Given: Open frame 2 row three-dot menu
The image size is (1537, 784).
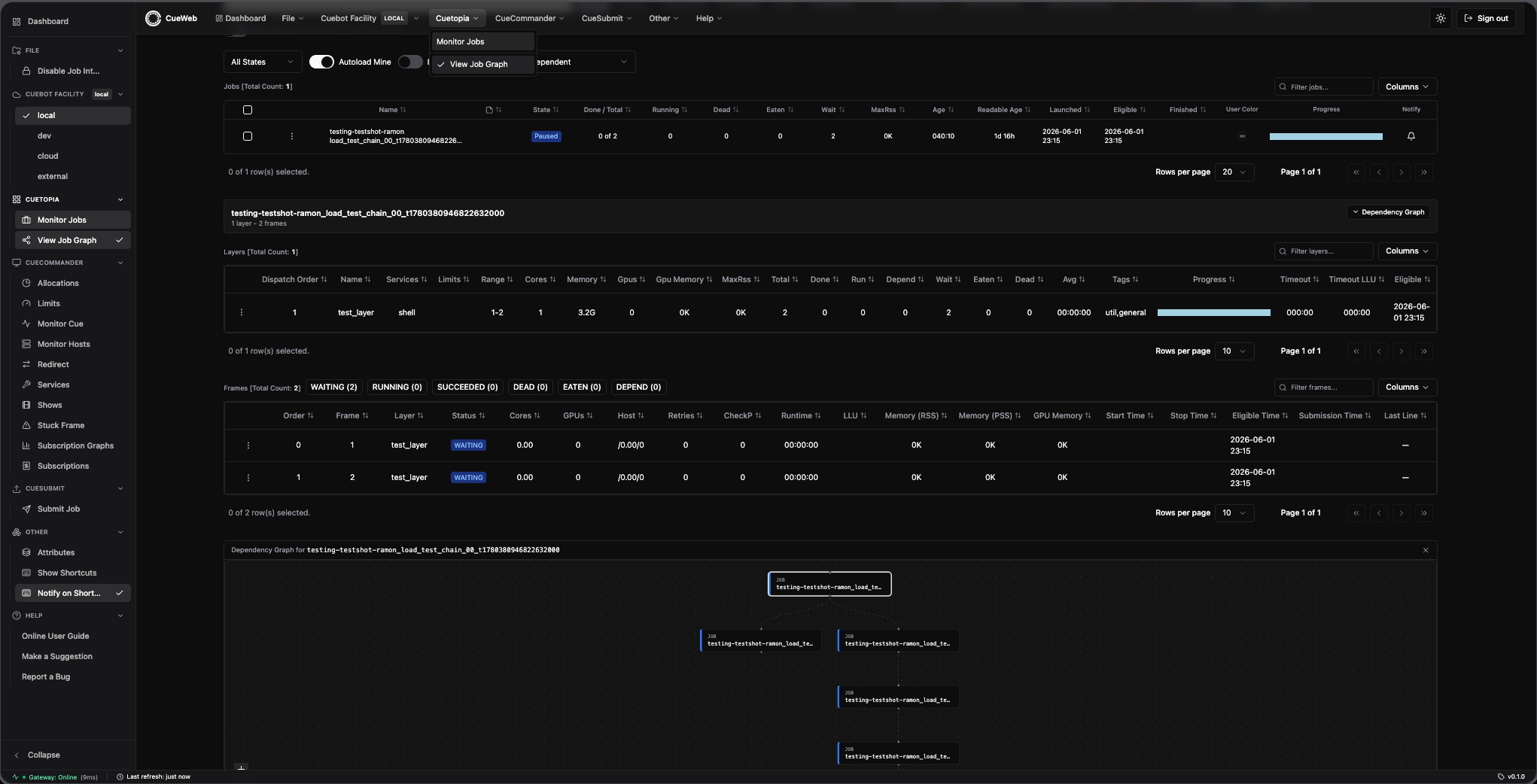Looking at the screenshot, I should [248, 478].
